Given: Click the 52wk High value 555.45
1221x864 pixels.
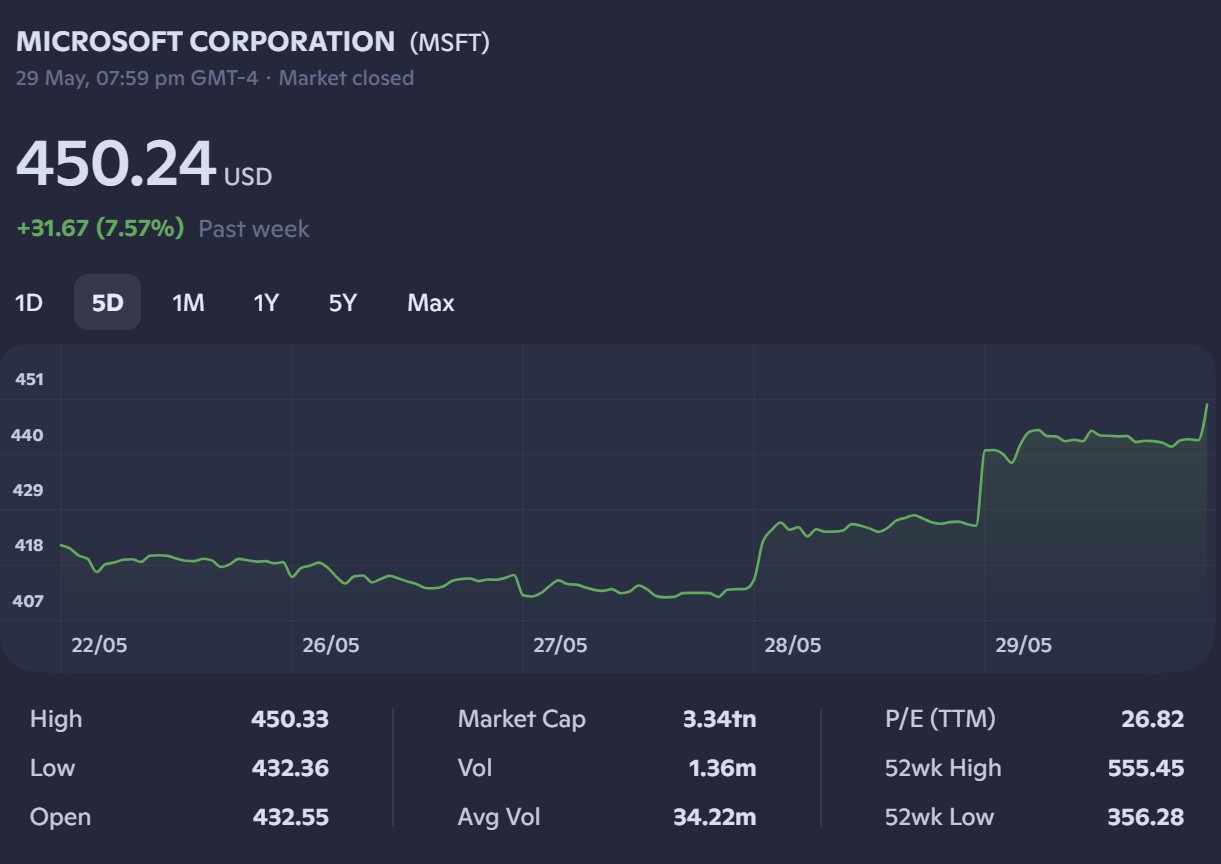Looking at the screenshot, I should click(1145, 768).
